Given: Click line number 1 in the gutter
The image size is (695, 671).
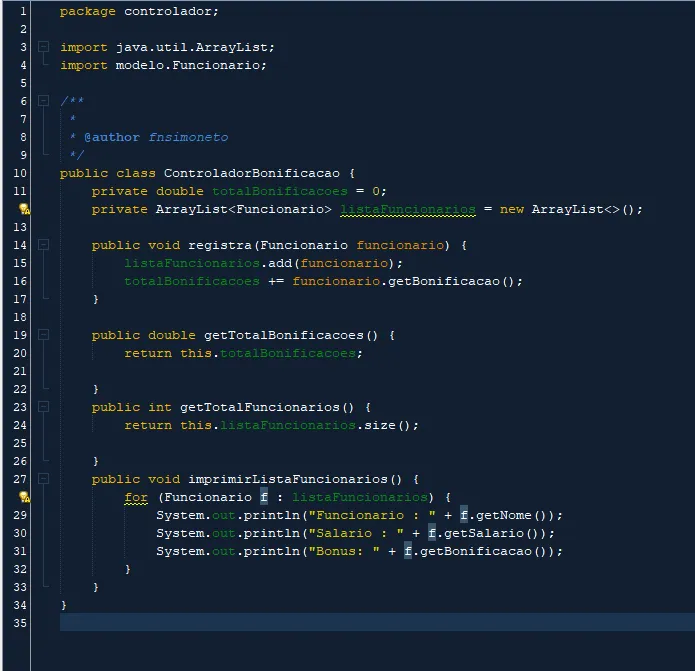Looking at the screenshot, I should tap(22, 11).
